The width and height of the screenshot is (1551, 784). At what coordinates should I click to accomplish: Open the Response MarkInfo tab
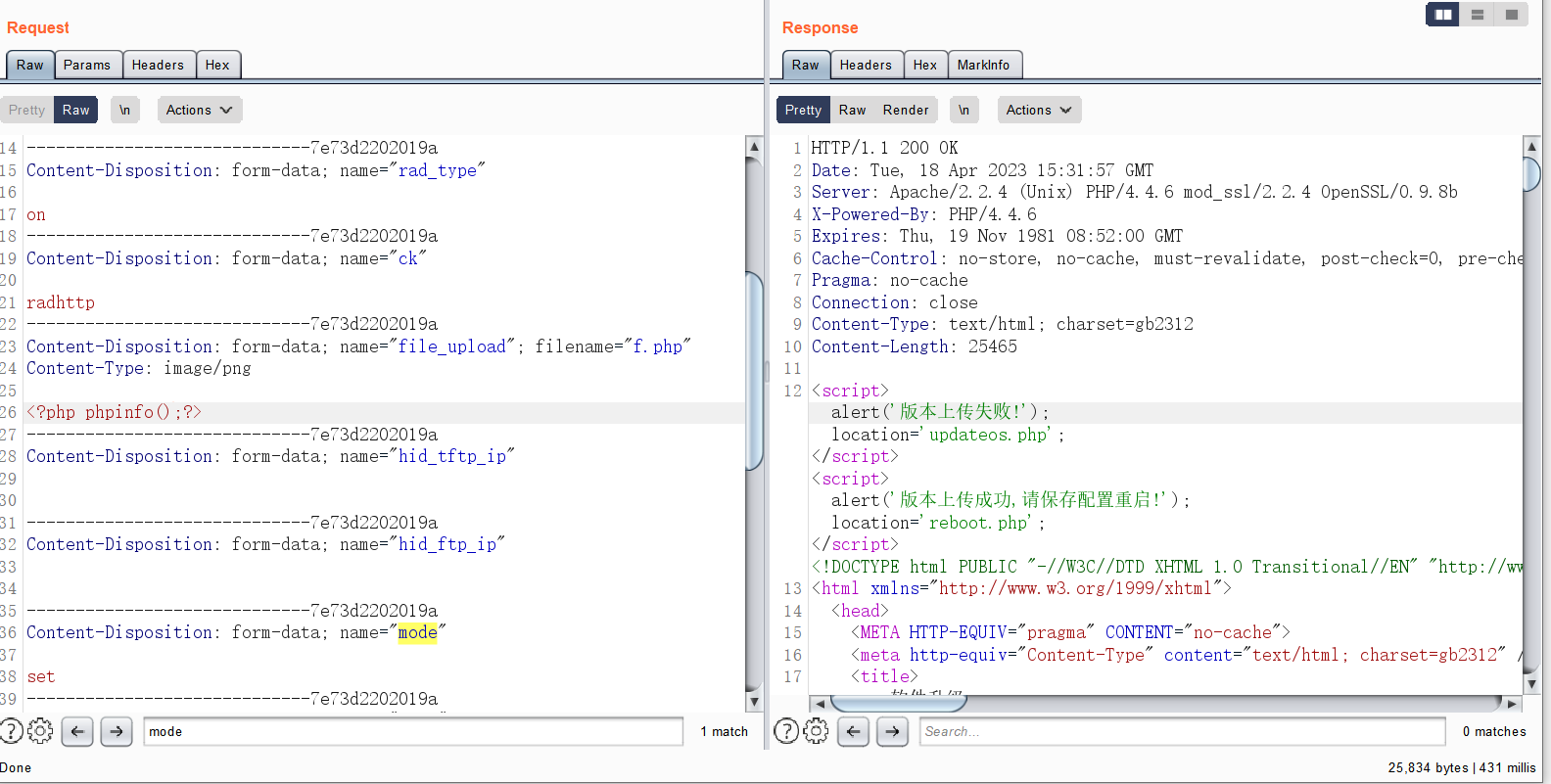pos(983,65)
